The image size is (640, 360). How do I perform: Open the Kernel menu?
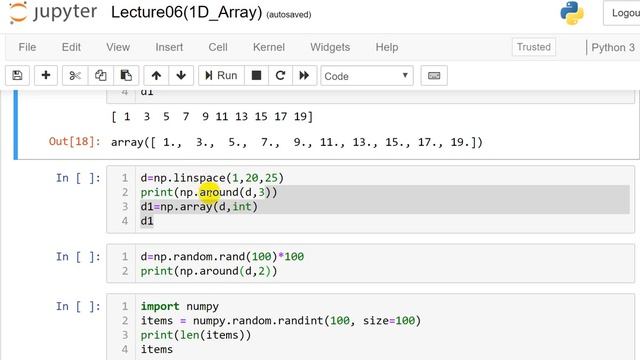coord(269,47)
